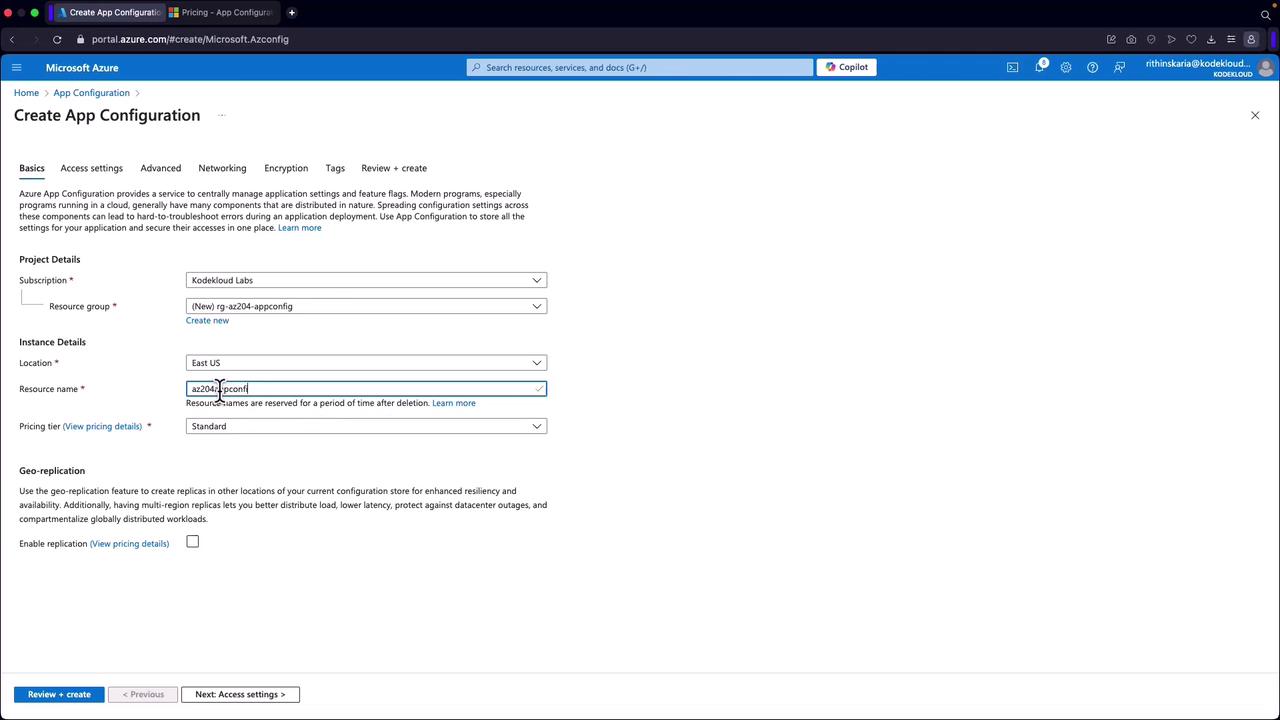The height and width of the screenshot is (720, 1280).
Task: Open browser downloads icon
Action: point(1211,39)
